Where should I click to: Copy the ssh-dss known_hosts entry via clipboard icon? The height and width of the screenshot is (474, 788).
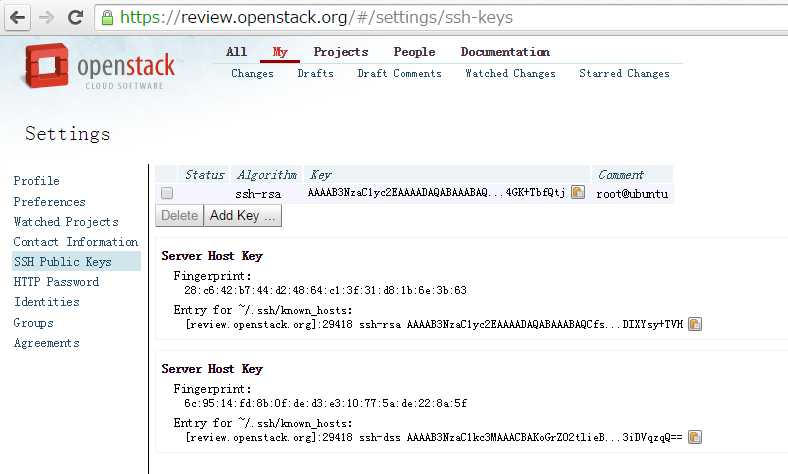pos(695,437)
